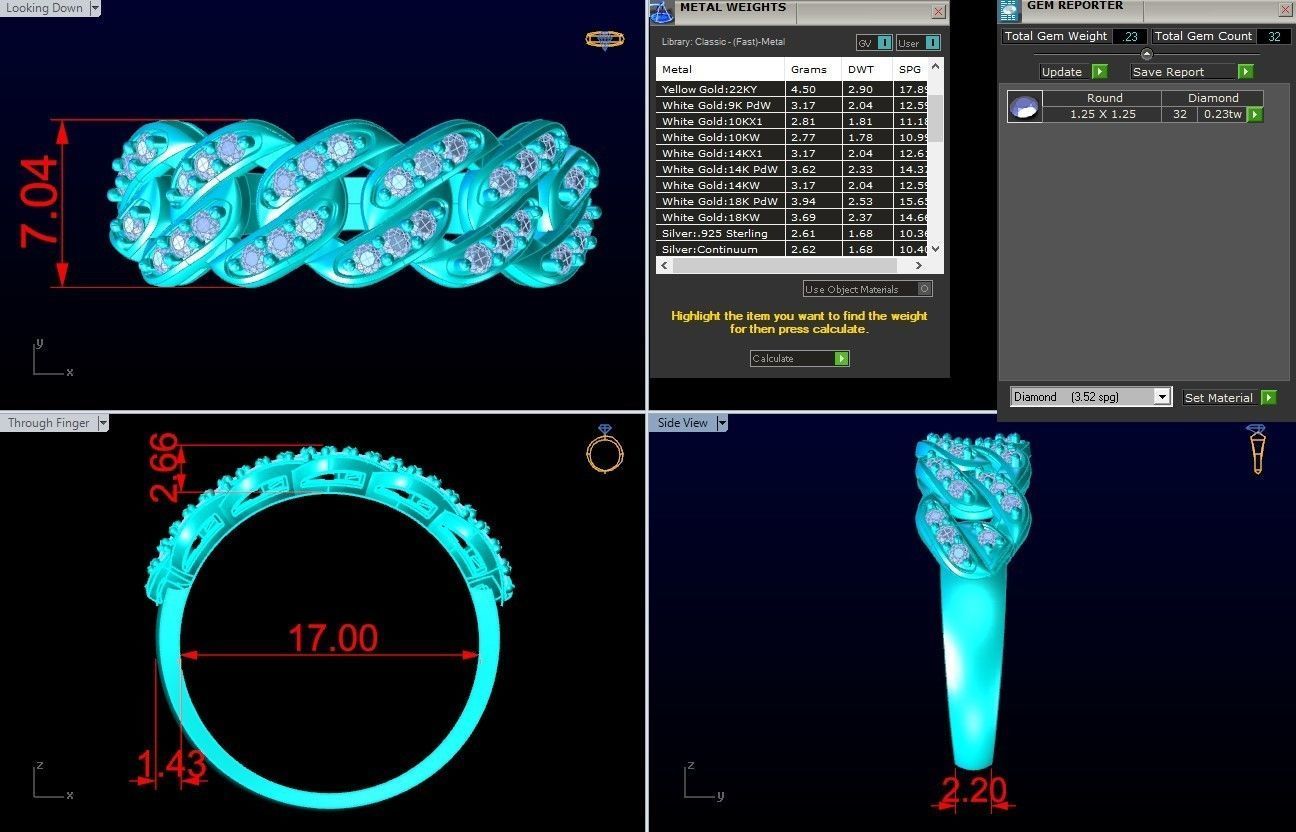Click the metal table scroll up arrow
This screenshot has width=1296, height=832.
click(x=936, y=66)
